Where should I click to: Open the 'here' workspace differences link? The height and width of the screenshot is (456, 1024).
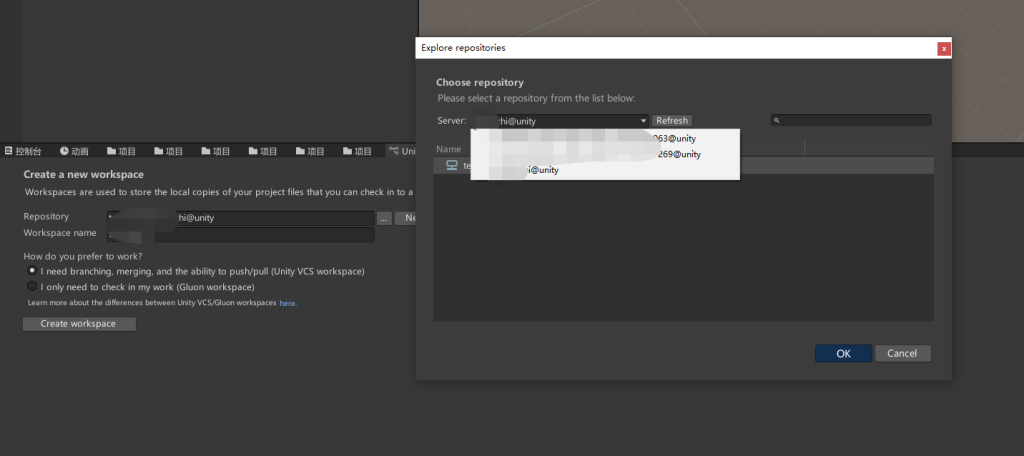287,302
